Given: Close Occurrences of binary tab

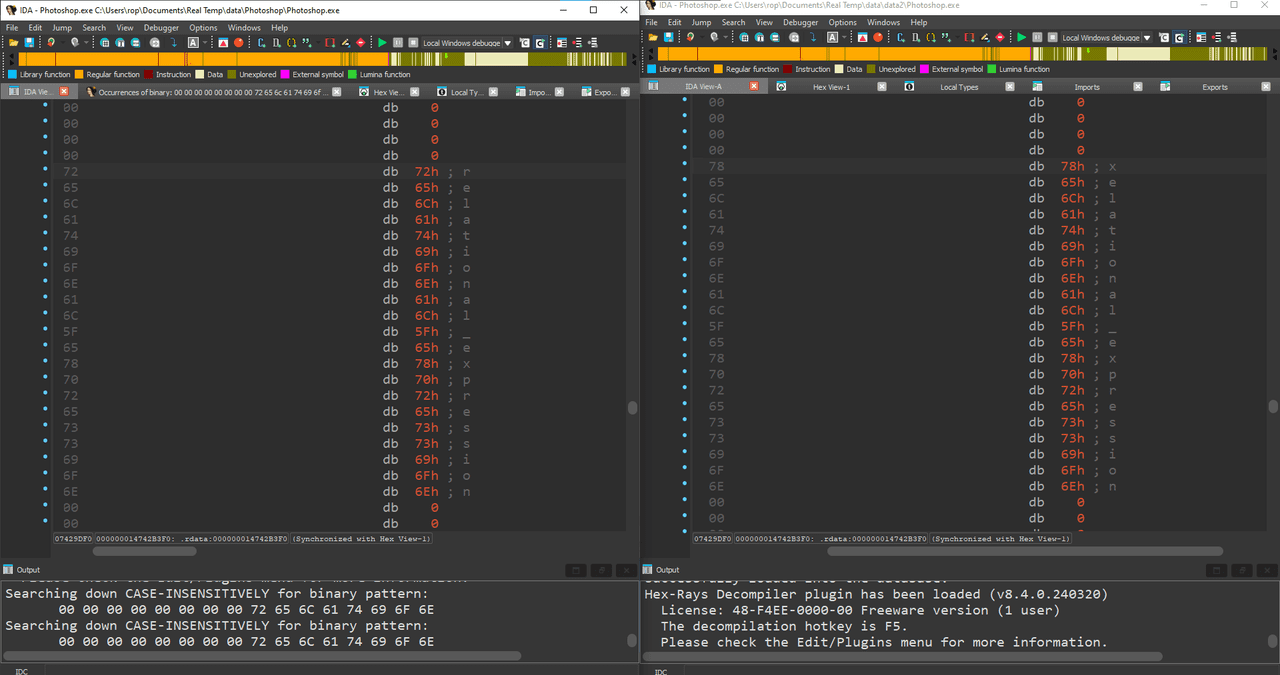Looking at the screenshot, I should pos(336,92).
